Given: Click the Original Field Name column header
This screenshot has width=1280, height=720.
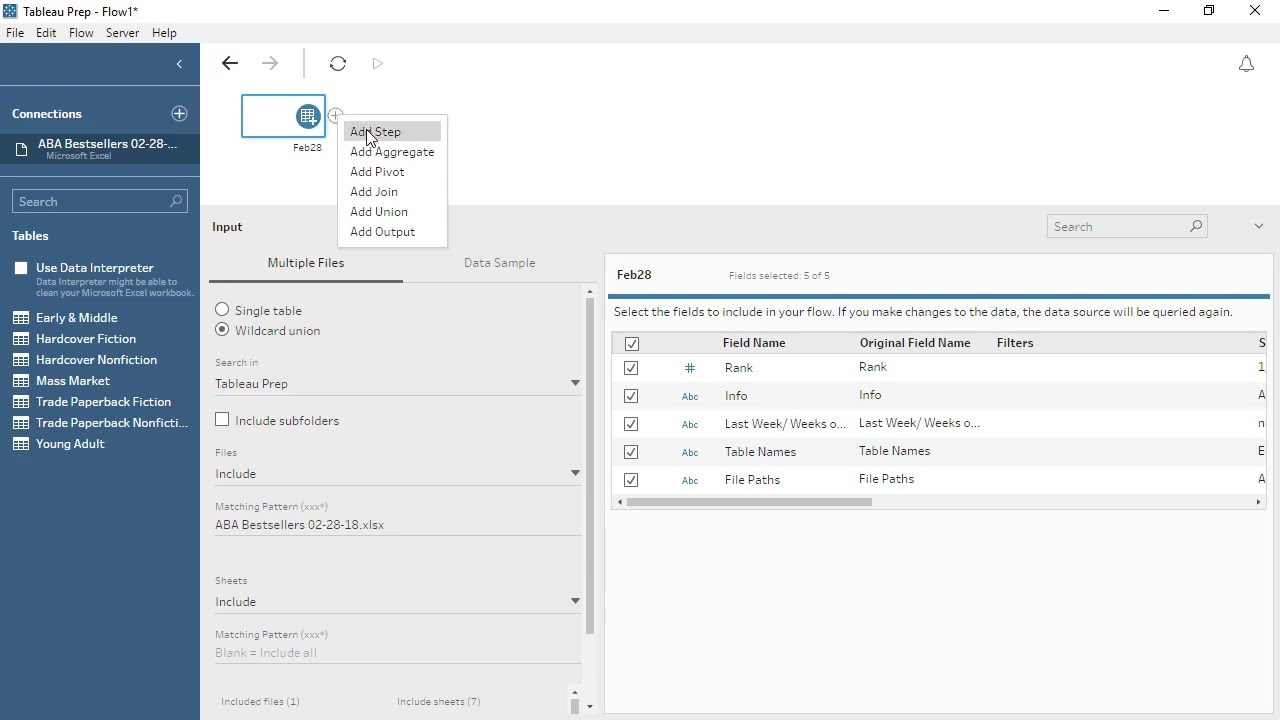Looking at the screenshot, I should tap(915, 343).
